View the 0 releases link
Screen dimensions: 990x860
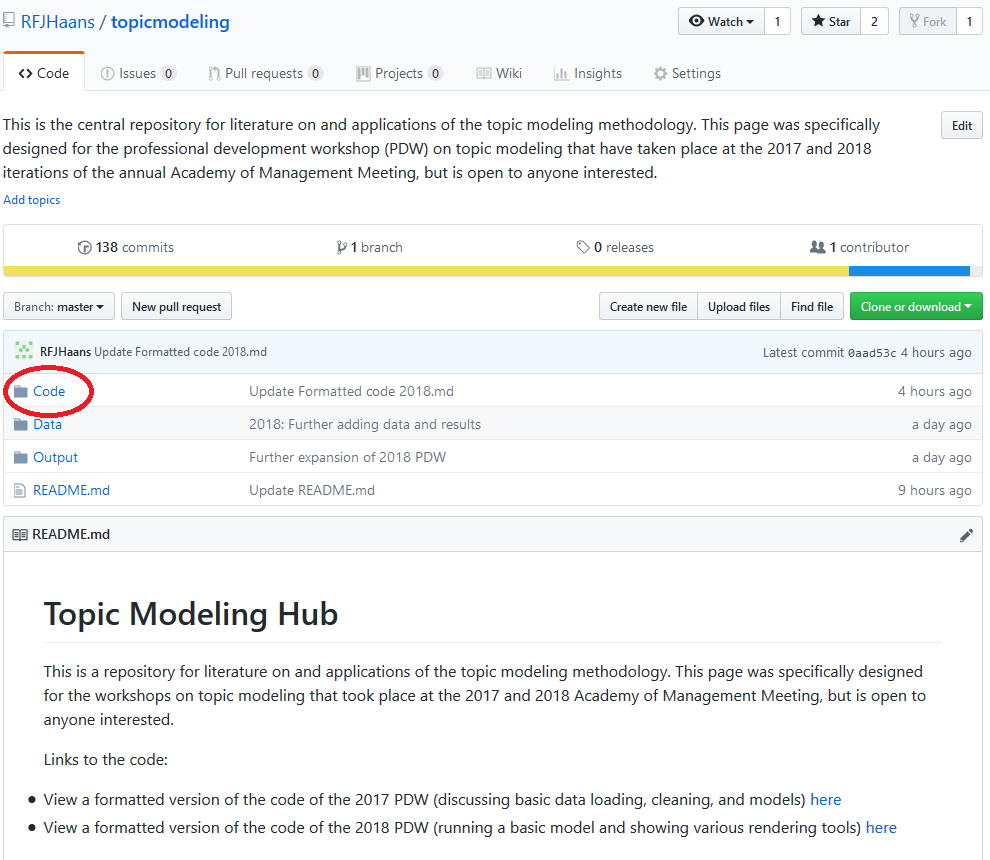pyautogui.click(x=615, y=248)
